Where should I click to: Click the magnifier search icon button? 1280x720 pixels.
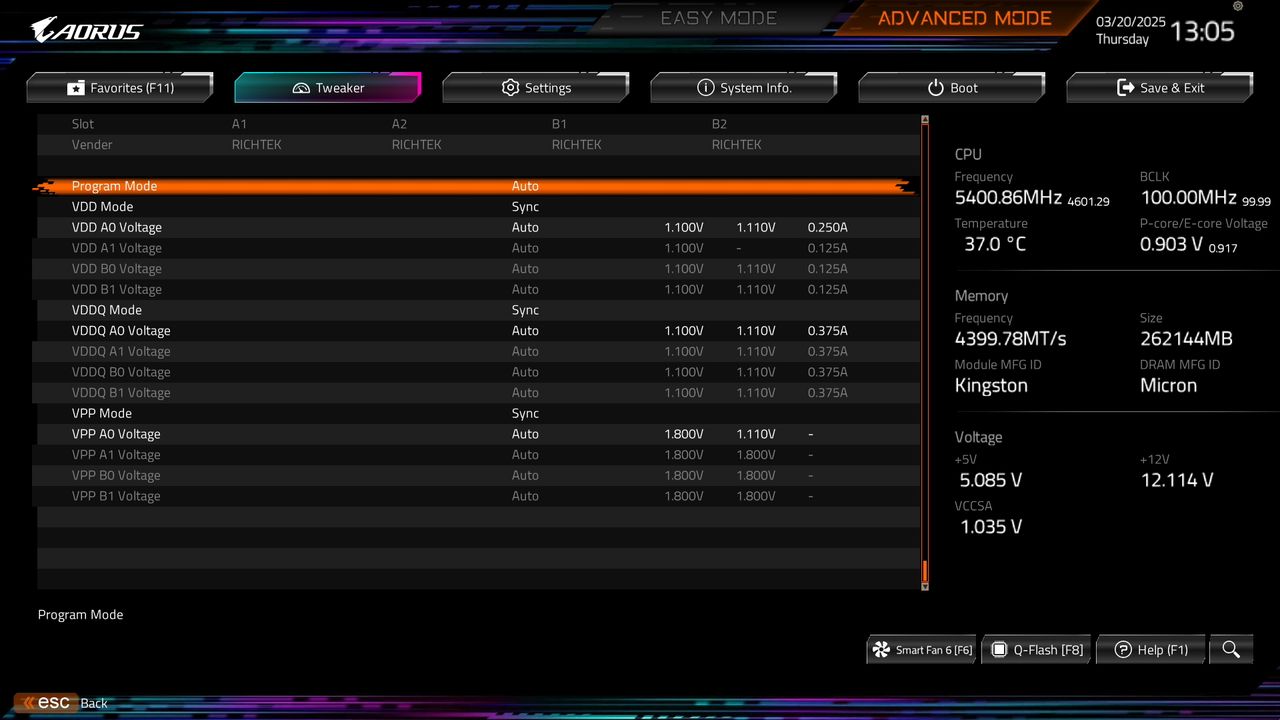coord(1231,650)
